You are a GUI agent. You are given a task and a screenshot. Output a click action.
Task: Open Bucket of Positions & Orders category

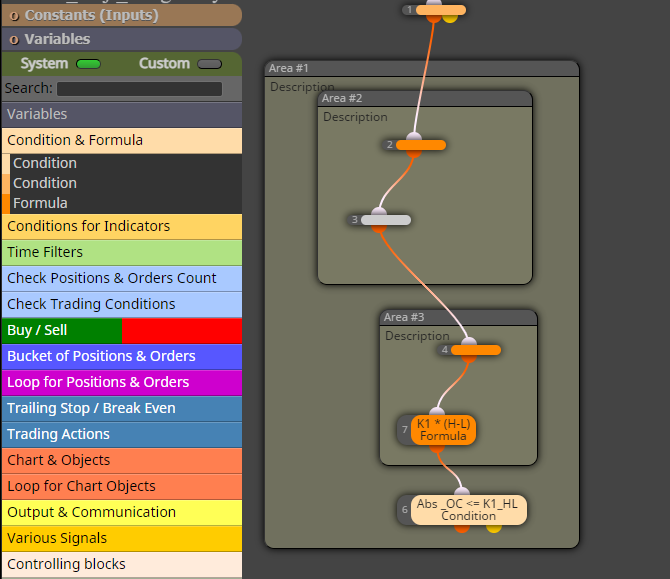coord(122,357)
